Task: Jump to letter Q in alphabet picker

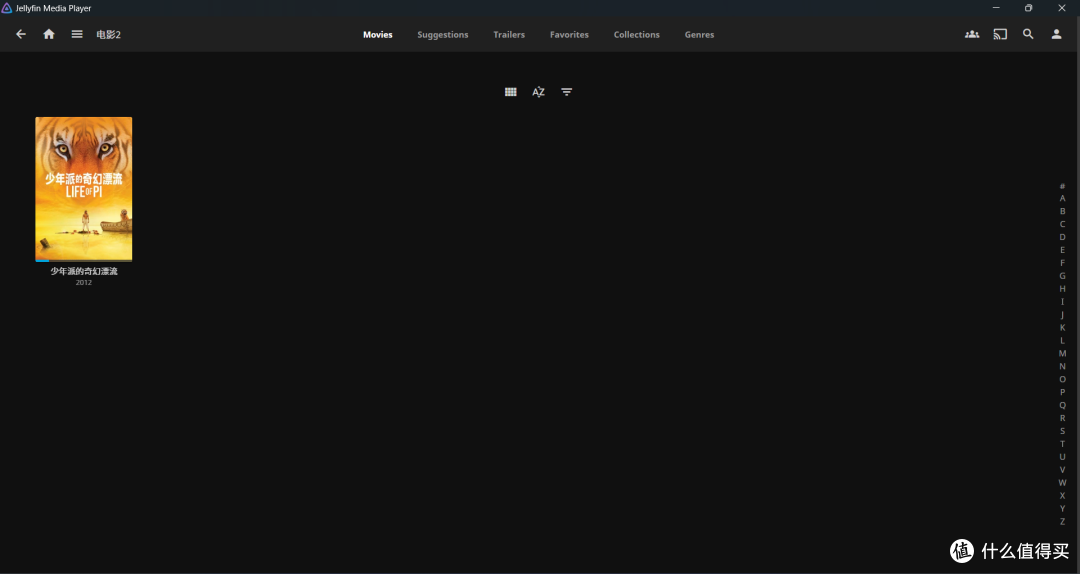Action: tap(1062, 405)
